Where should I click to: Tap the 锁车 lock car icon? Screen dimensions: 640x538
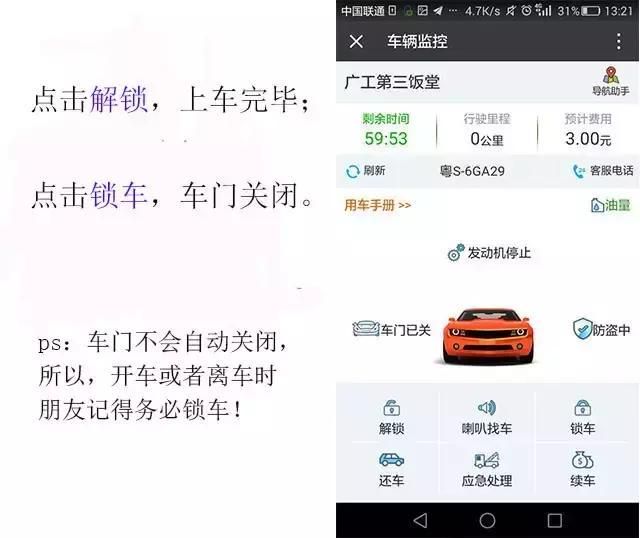click(582, 417)
